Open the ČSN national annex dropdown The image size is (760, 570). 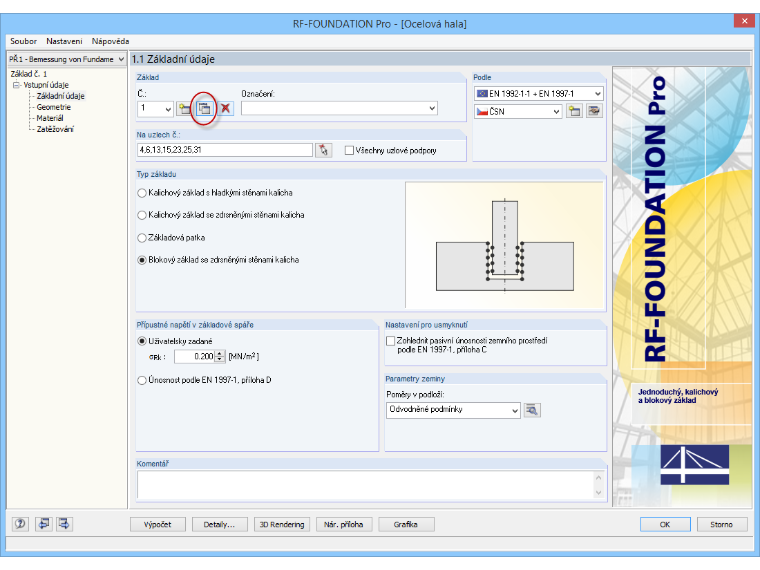click(x=556, y=111)
